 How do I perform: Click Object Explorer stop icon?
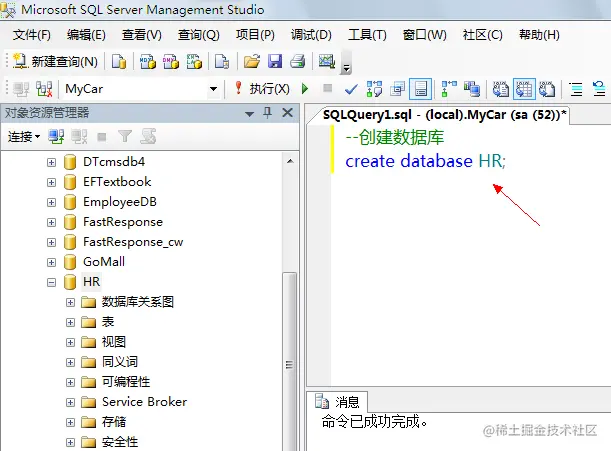pos(102,137)
